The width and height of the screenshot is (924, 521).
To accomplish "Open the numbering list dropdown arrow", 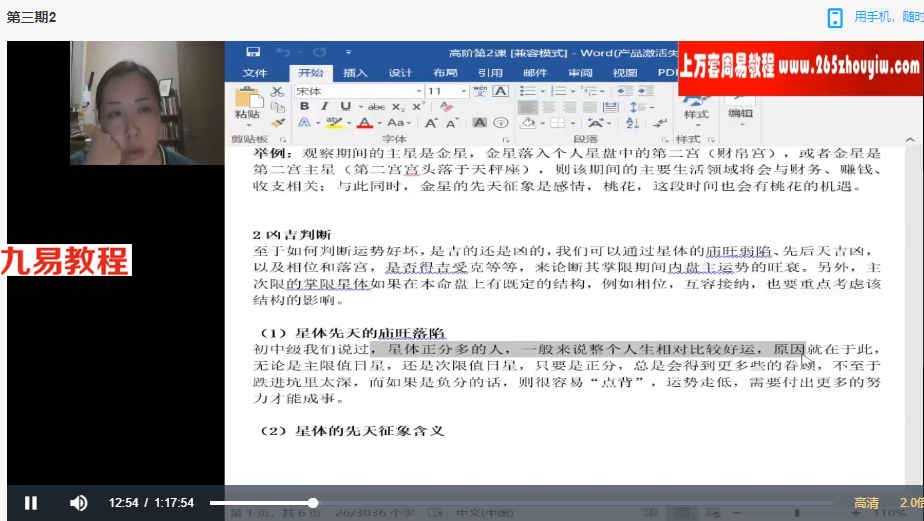I will [573, 91].
